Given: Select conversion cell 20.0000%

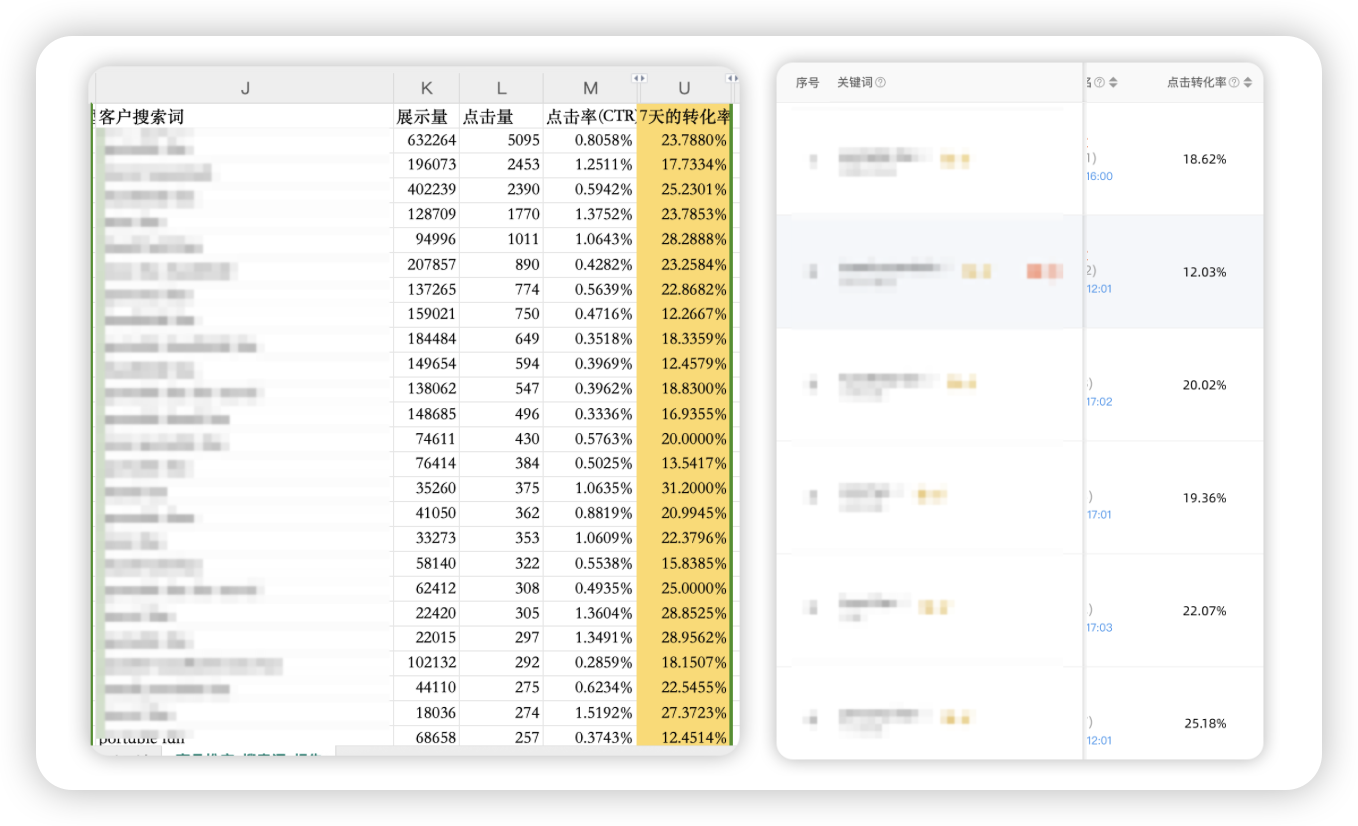Looking at the screenshot, I should coord(684,439).
